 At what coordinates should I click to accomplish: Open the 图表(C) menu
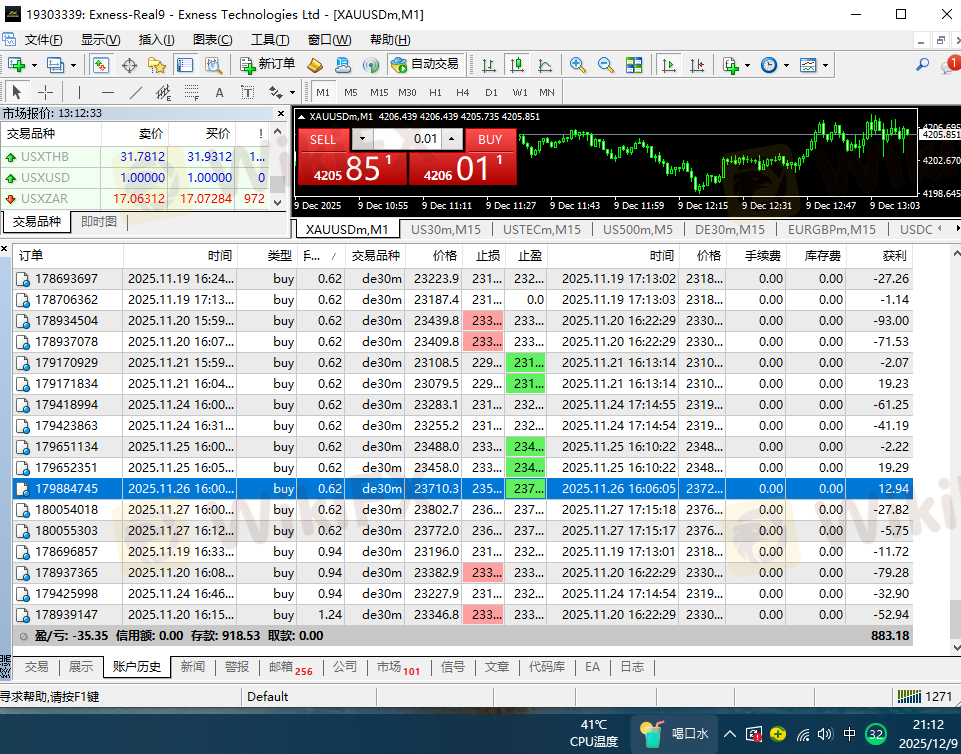(212, 40)
